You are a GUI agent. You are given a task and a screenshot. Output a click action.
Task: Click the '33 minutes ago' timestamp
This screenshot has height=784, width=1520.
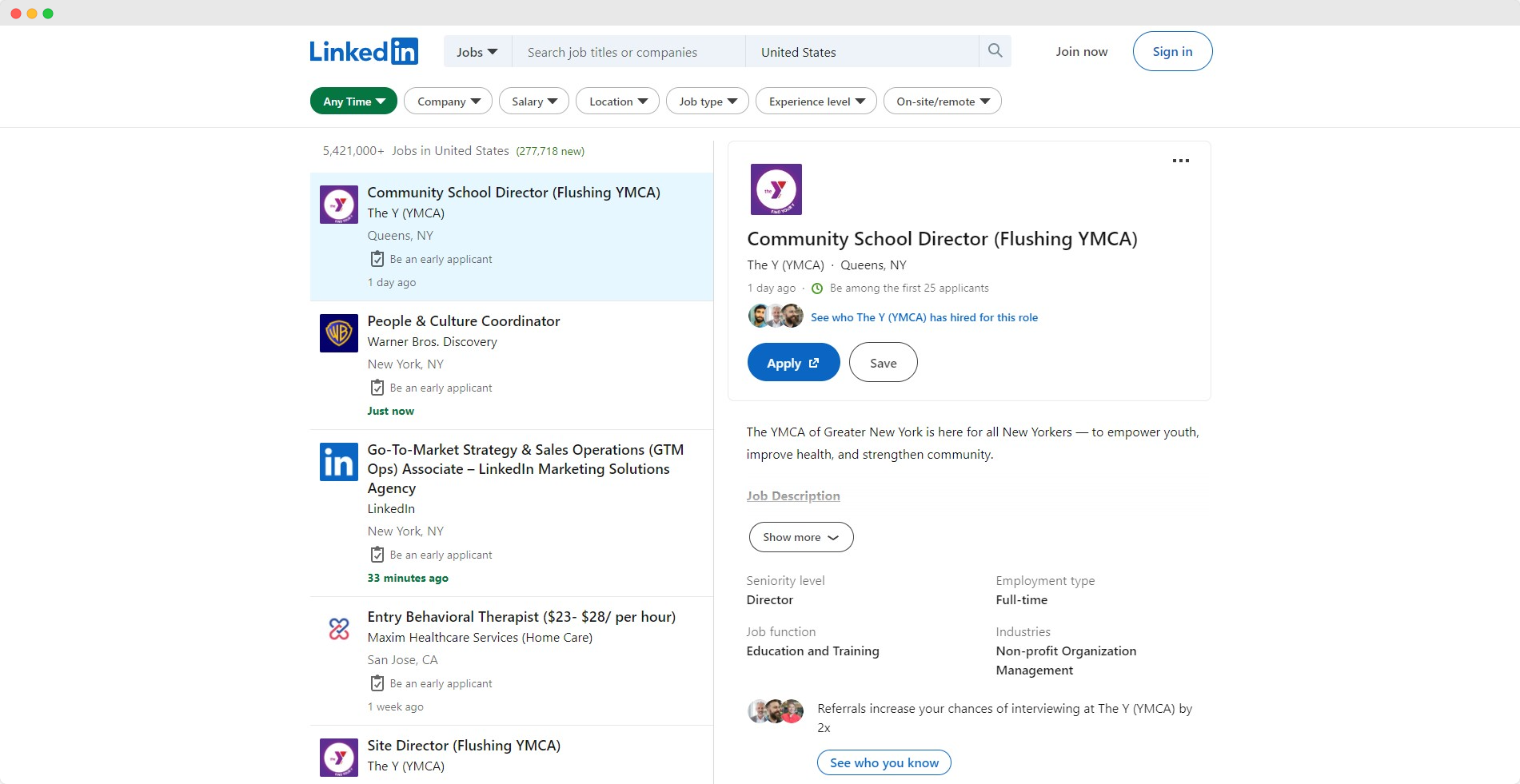click(x=408, y=578)
